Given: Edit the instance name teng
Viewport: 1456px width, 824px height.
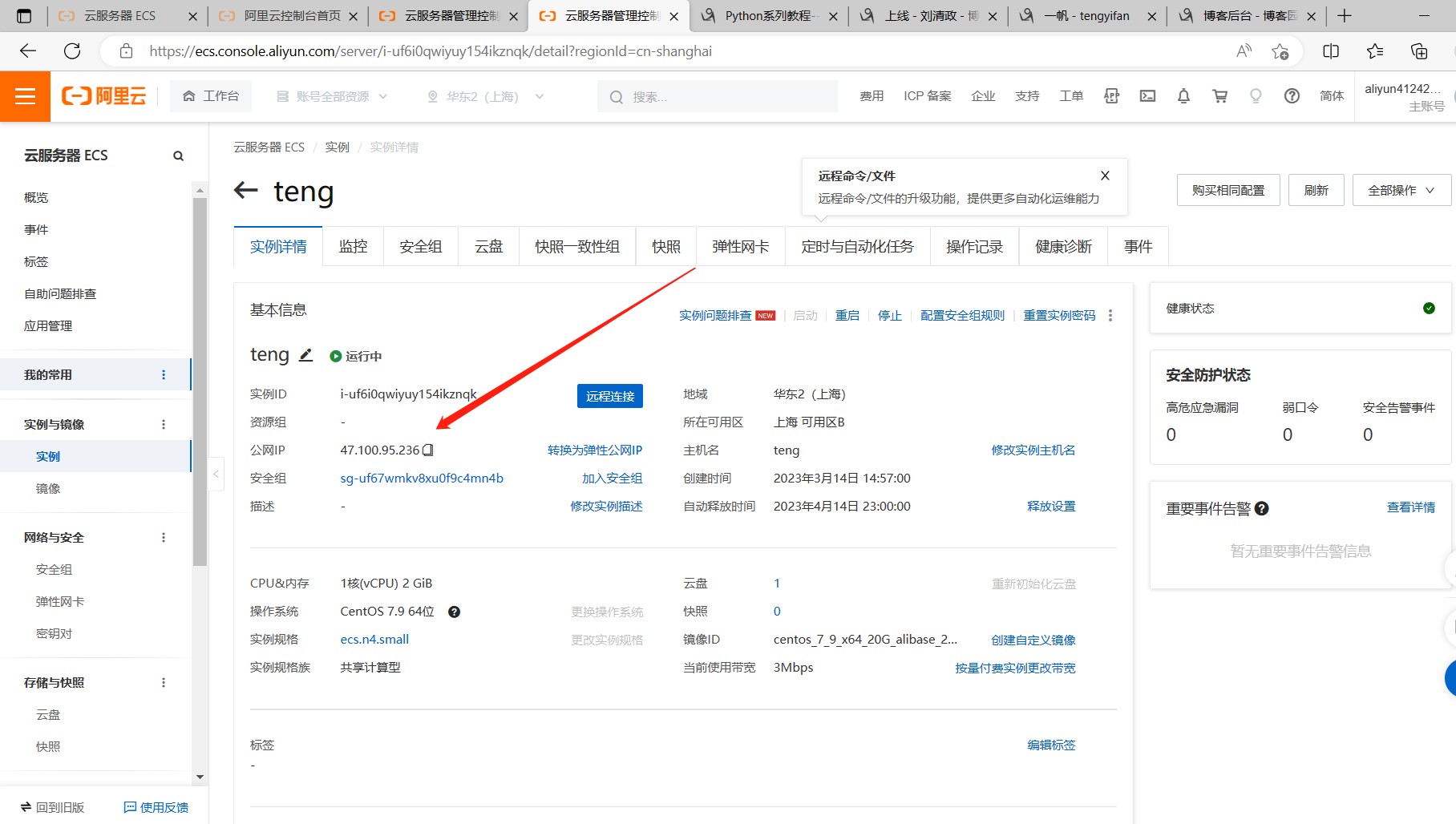Looking at the screenshot, I should tap(305, 355).
